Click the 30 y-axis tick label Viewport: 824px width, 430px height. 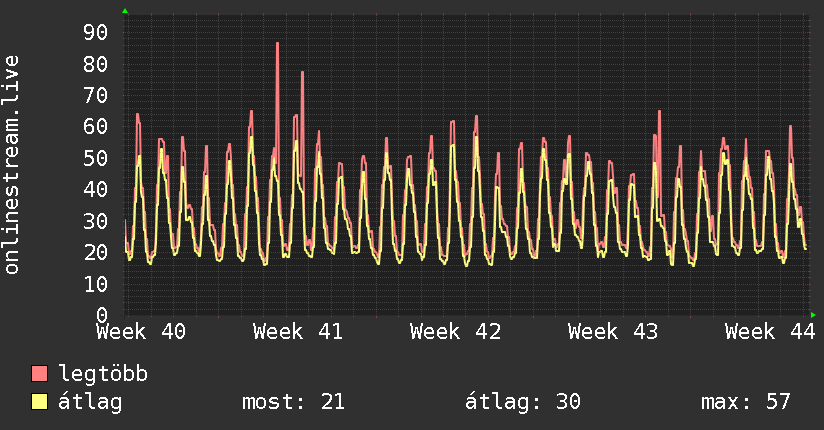coord(96,221)
